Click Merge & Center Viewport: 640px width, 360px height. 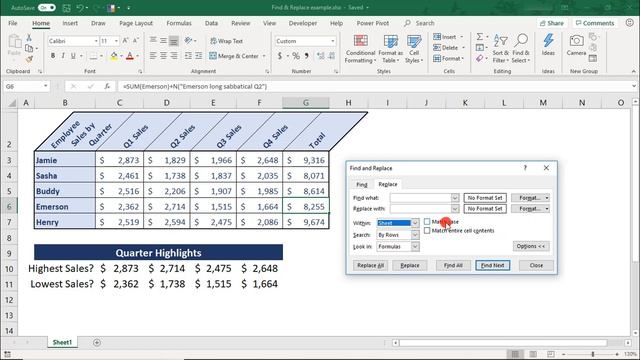point(234,56)
